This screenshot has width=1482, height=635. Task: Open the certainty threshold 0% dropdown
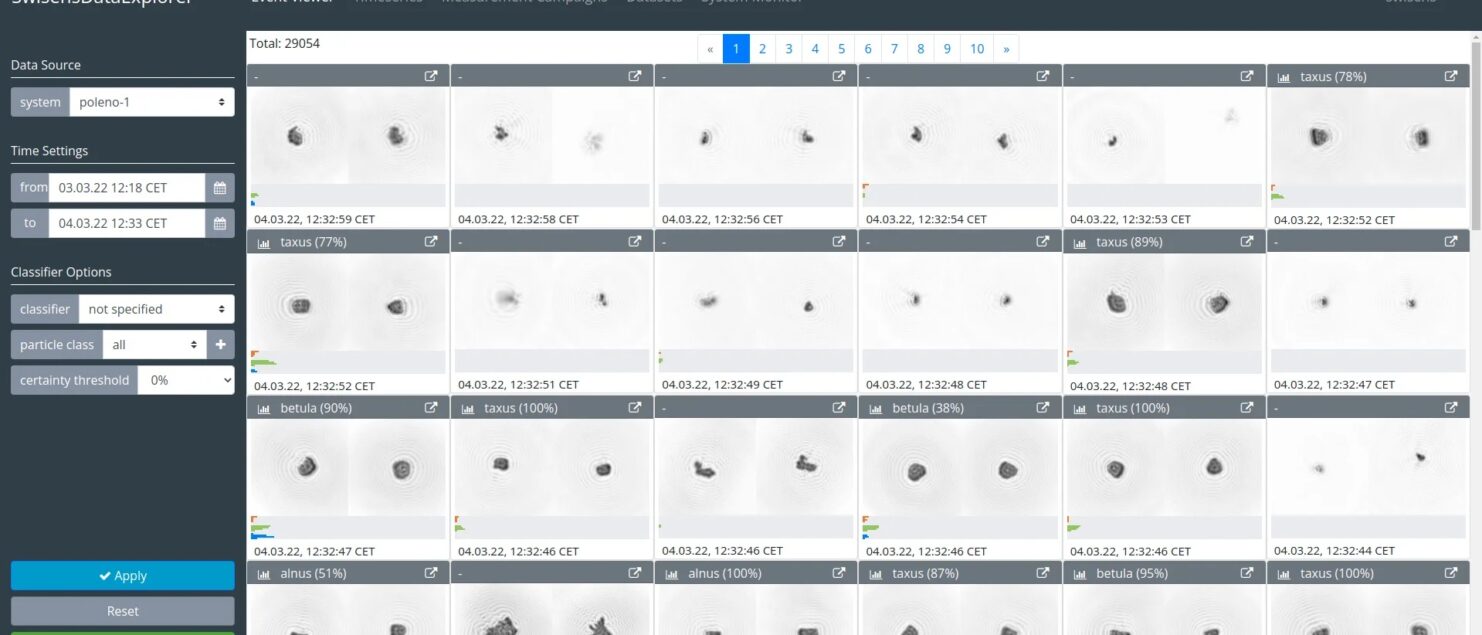(186, 380)
